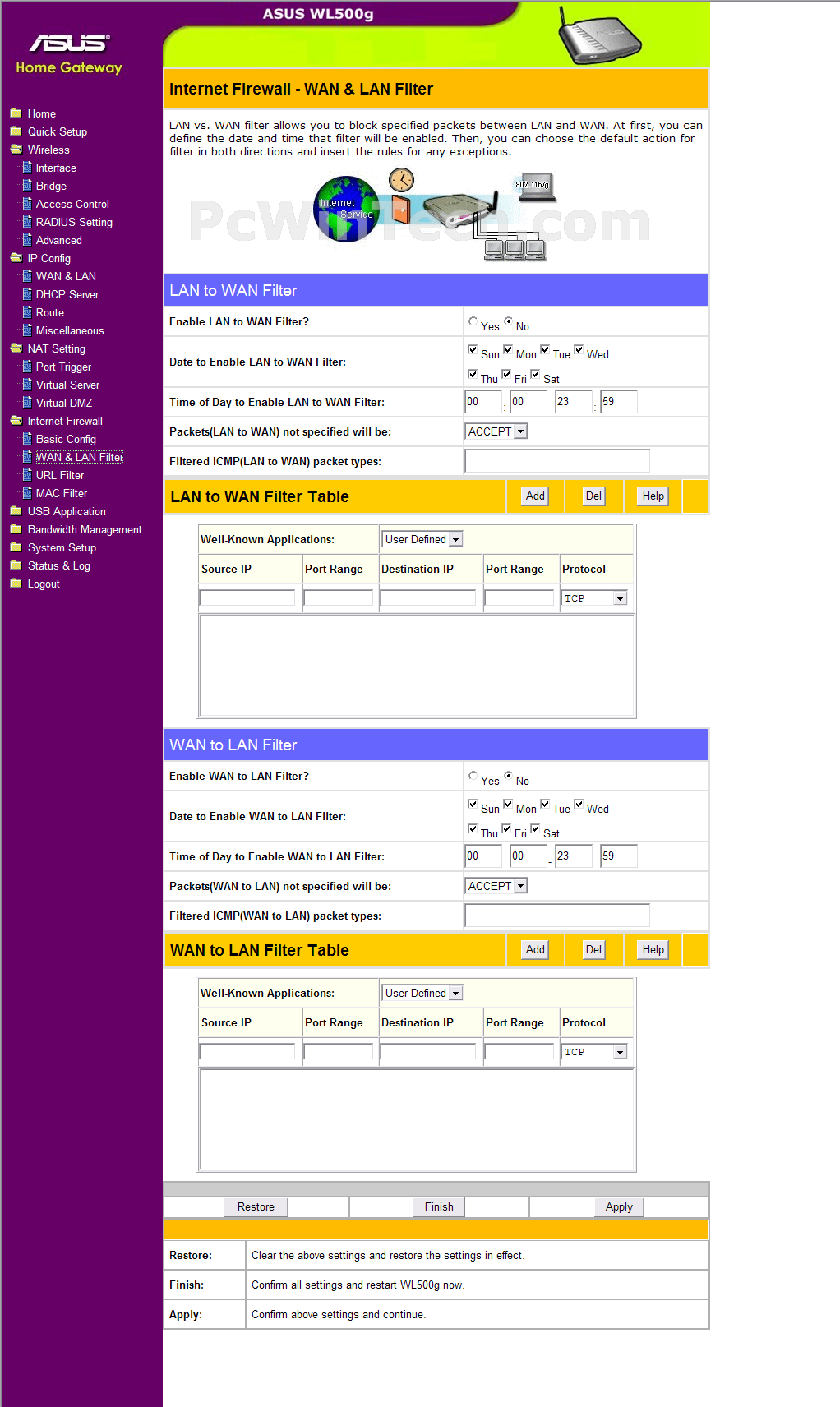Open WAN to LAN unspecified packets ACCEPT dropdown
Screen dimensions: 840x1407
point(496,886)
